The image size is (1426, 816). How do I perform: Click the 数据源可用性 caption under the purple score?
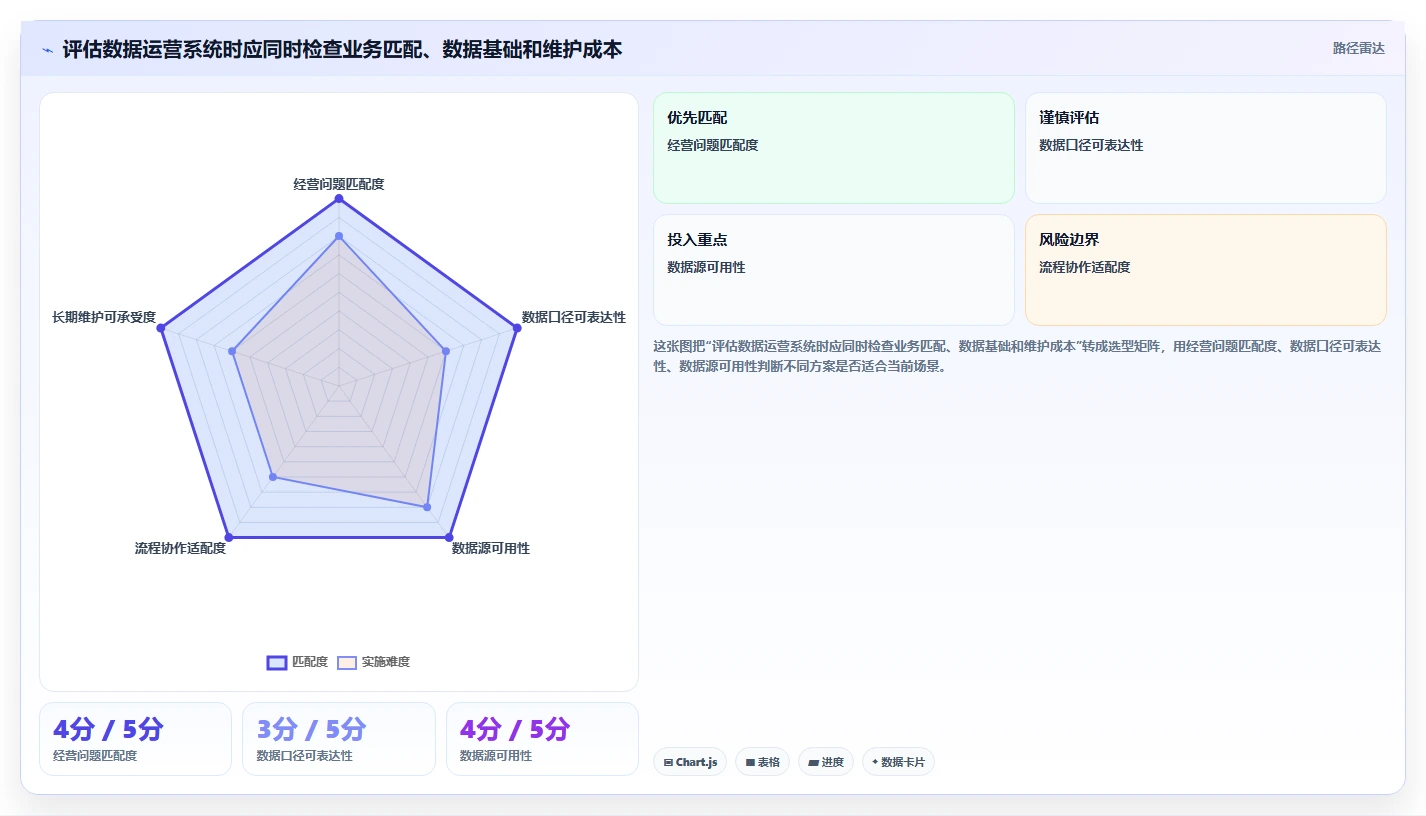[496, 756]
